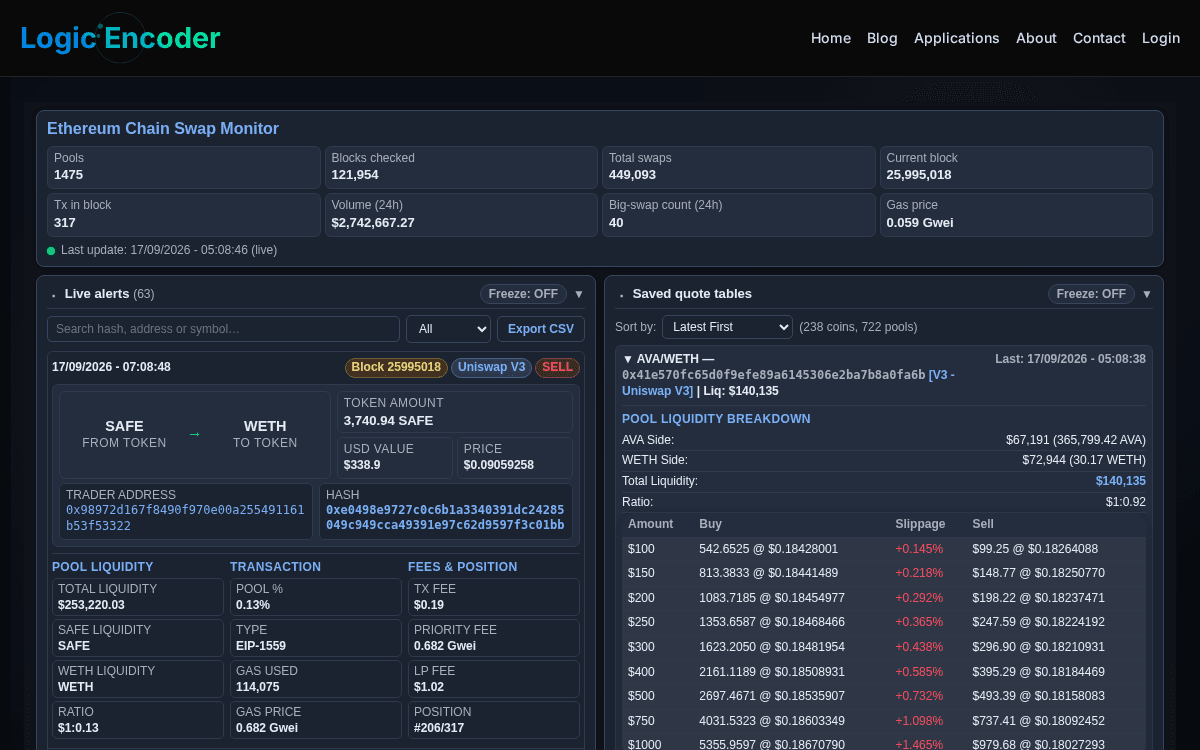Click the price $0.09059258 box
Screen dimensions: 1200x750
[x=515, y=457]
